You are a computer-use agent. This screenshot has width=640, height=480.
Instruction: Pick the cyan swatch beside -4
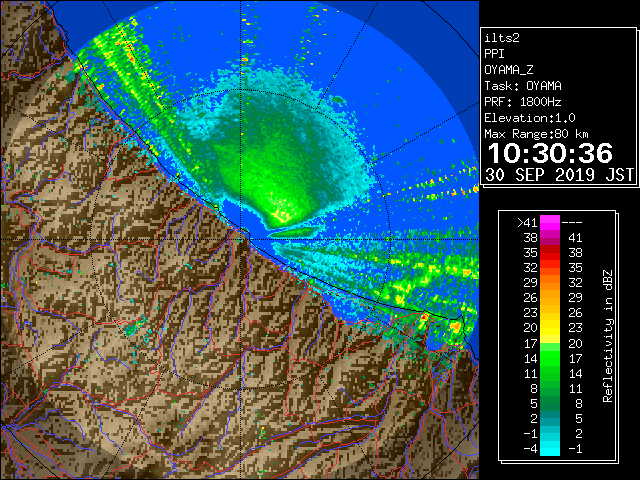tap(550, 449)
